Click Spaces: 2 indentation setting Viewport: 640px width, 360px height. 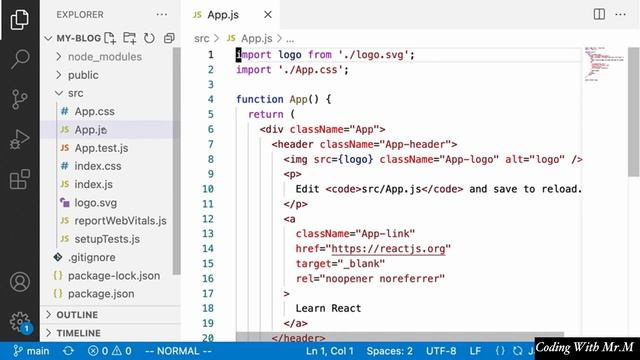click(x=389, y=351)
